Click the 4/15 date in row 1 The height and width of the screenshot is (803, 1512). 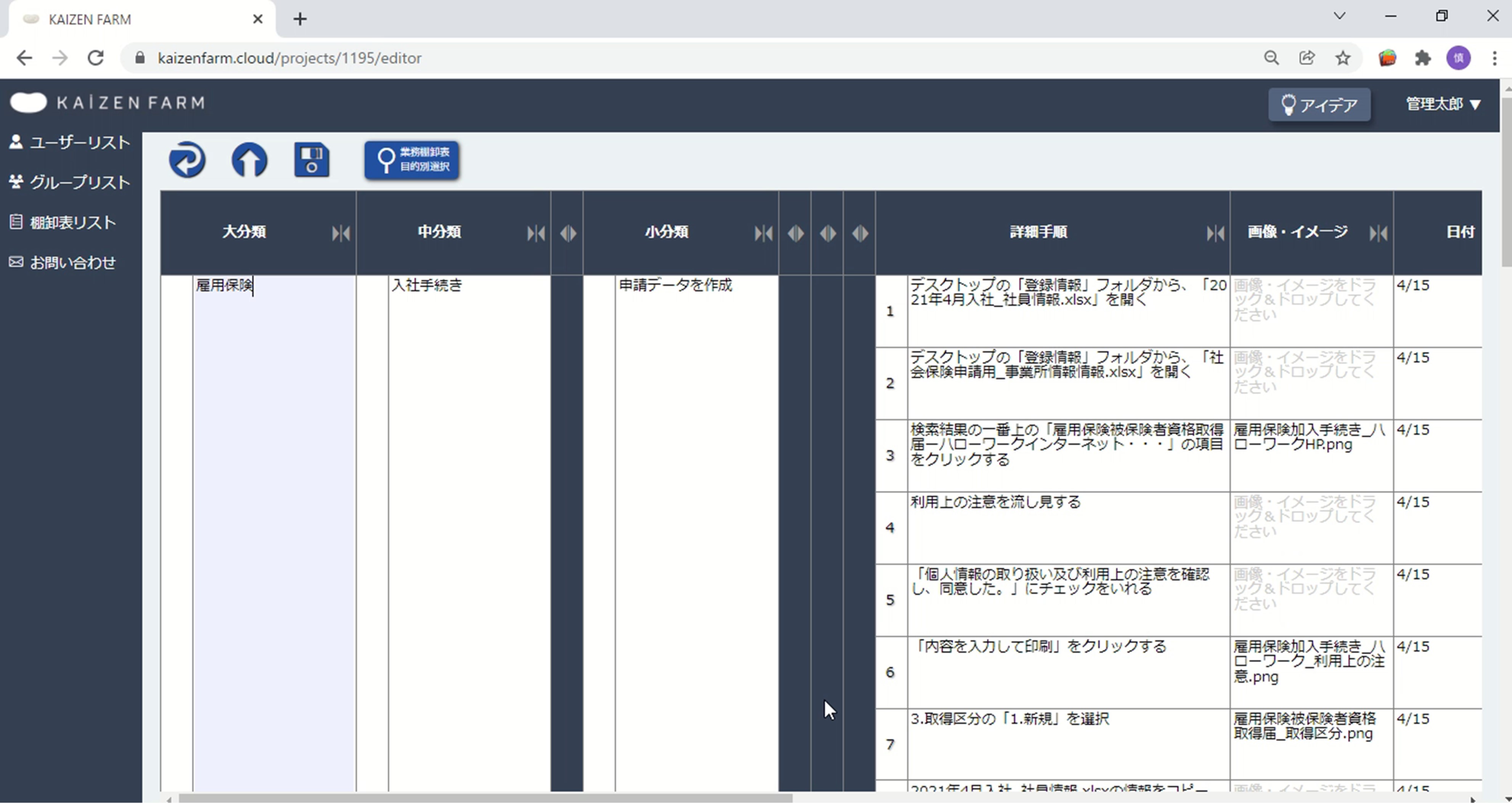1413,286
